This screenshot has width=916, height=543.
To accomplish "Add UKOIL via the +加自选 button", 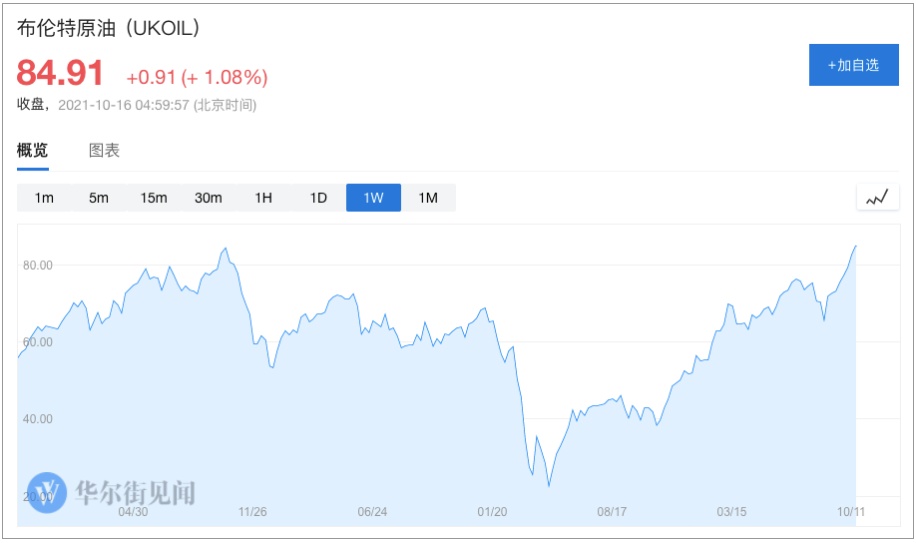I will click(x=853, y=65).
